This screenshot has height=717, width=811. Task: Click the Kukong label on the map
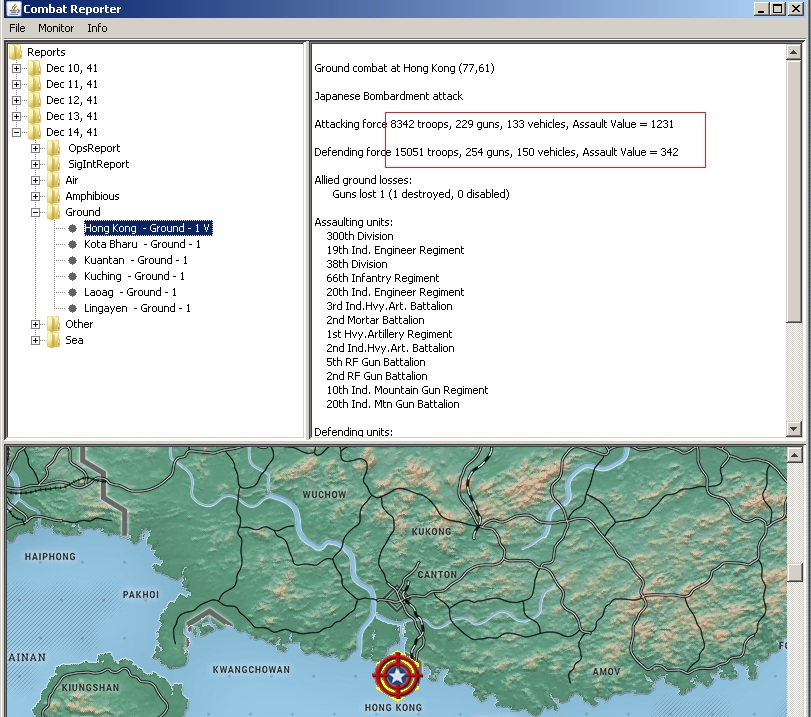tap(431, 532)
